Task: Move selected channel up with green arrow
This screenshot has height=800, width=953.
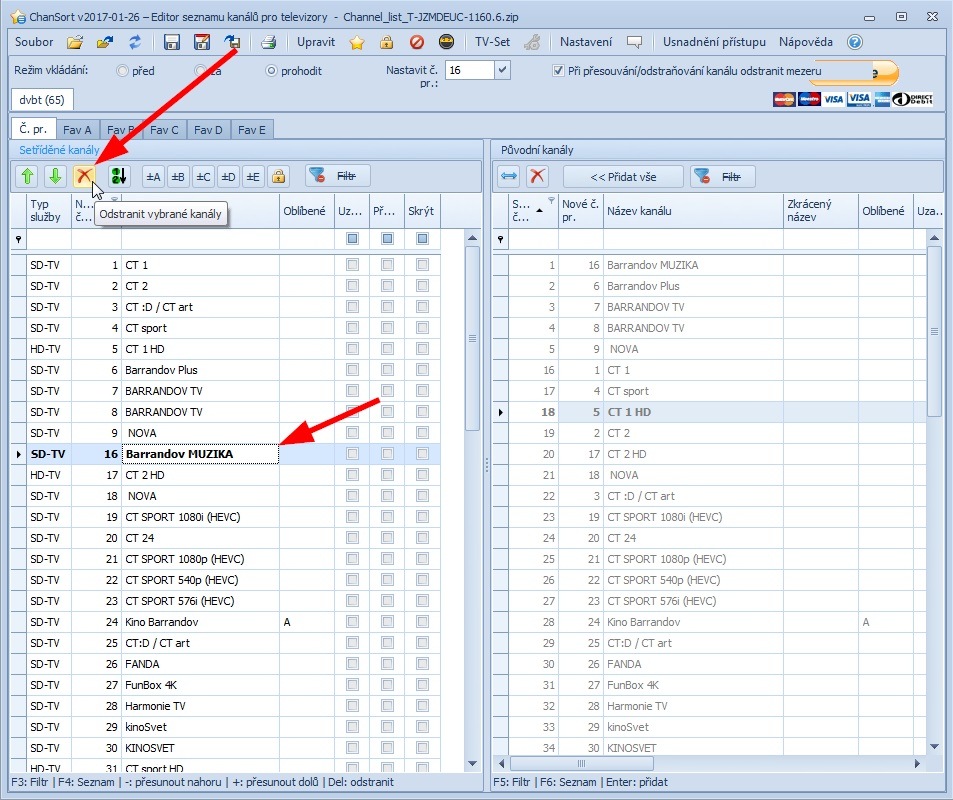Action: coord(27,176)
